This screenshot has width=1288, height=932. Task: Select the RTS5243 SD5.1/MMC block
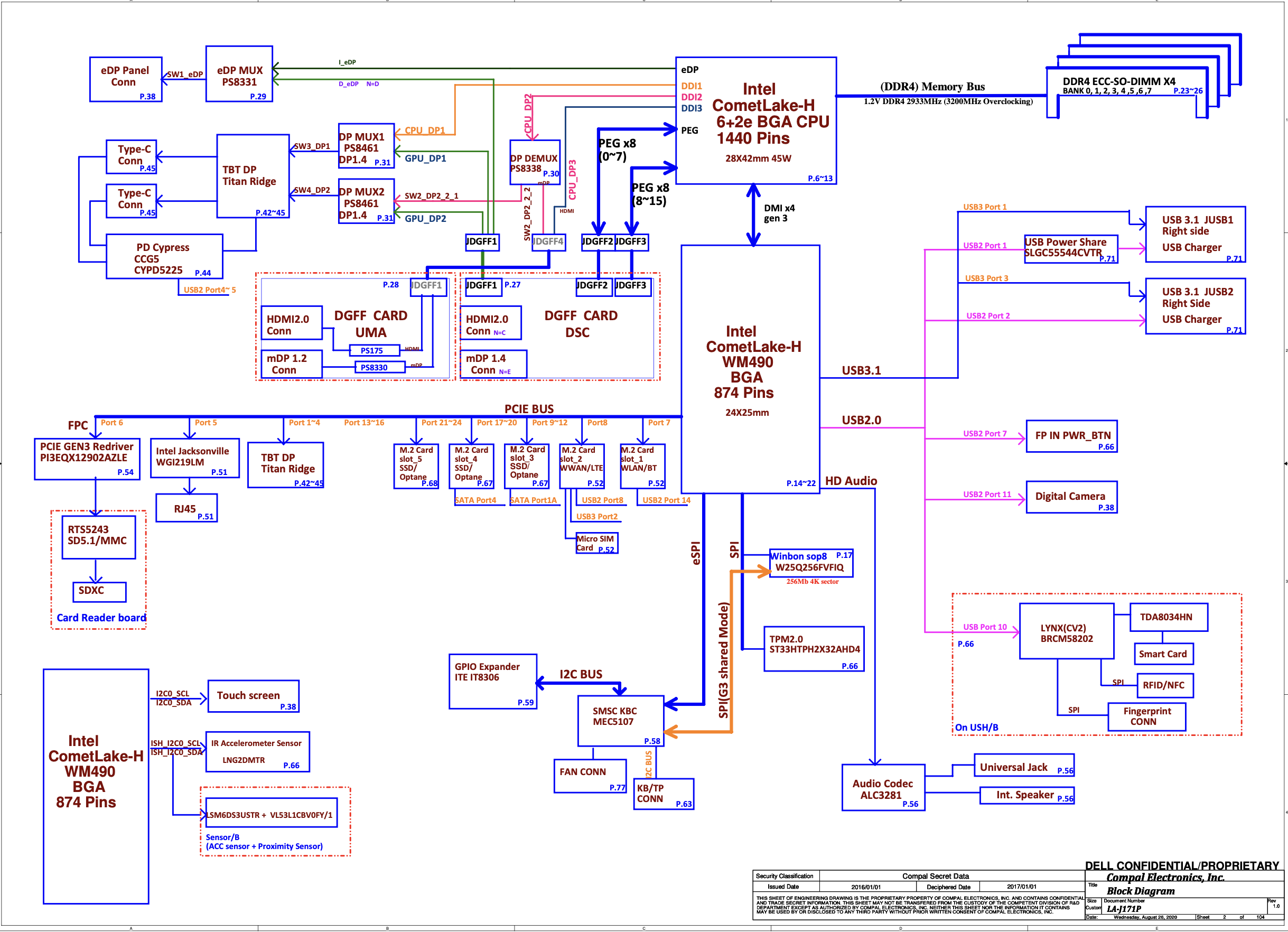[98, 537]
